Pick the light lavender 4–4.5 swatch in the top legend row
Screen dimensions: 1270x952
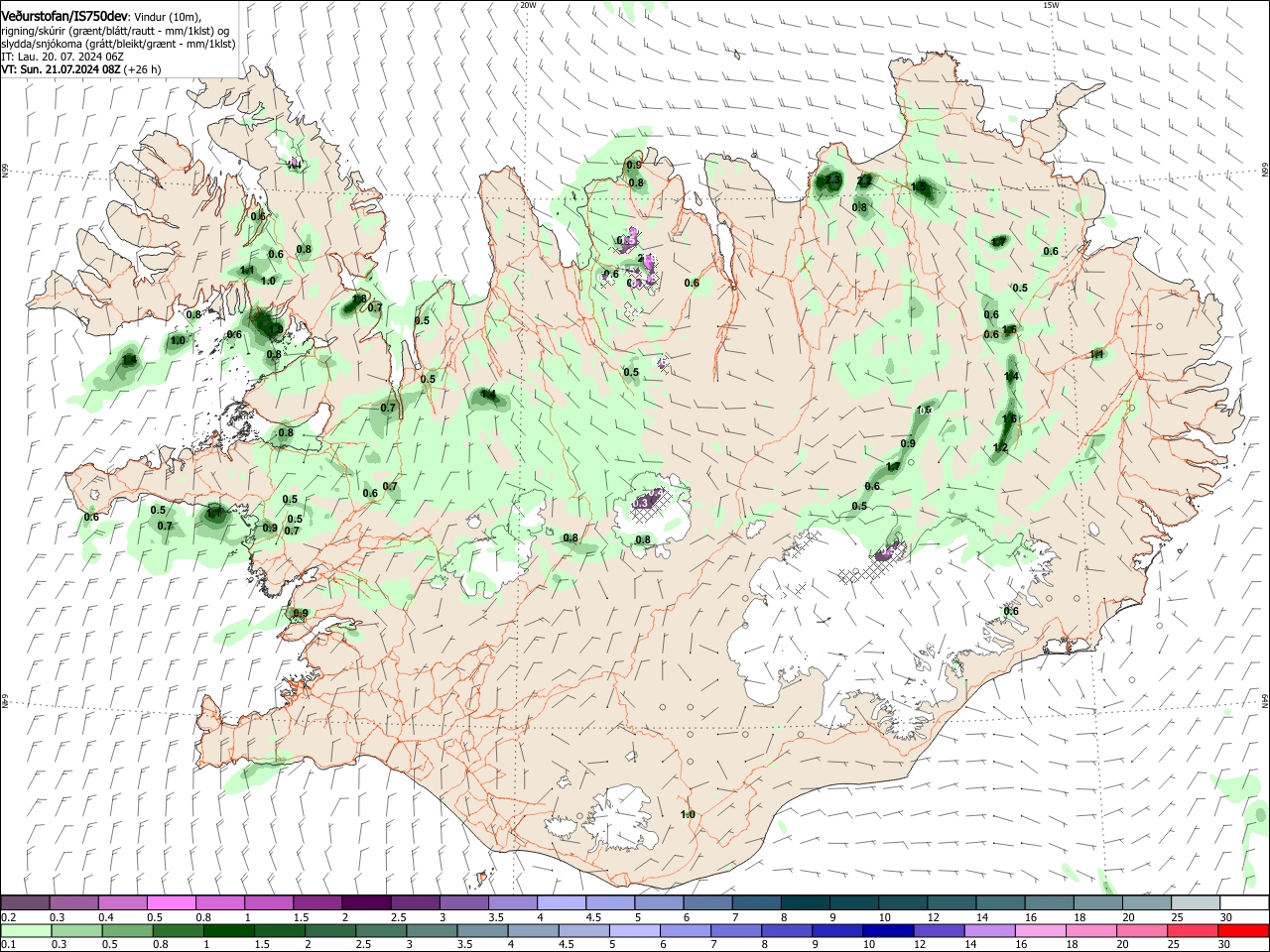pyautogui.click(x=560, y=902)
